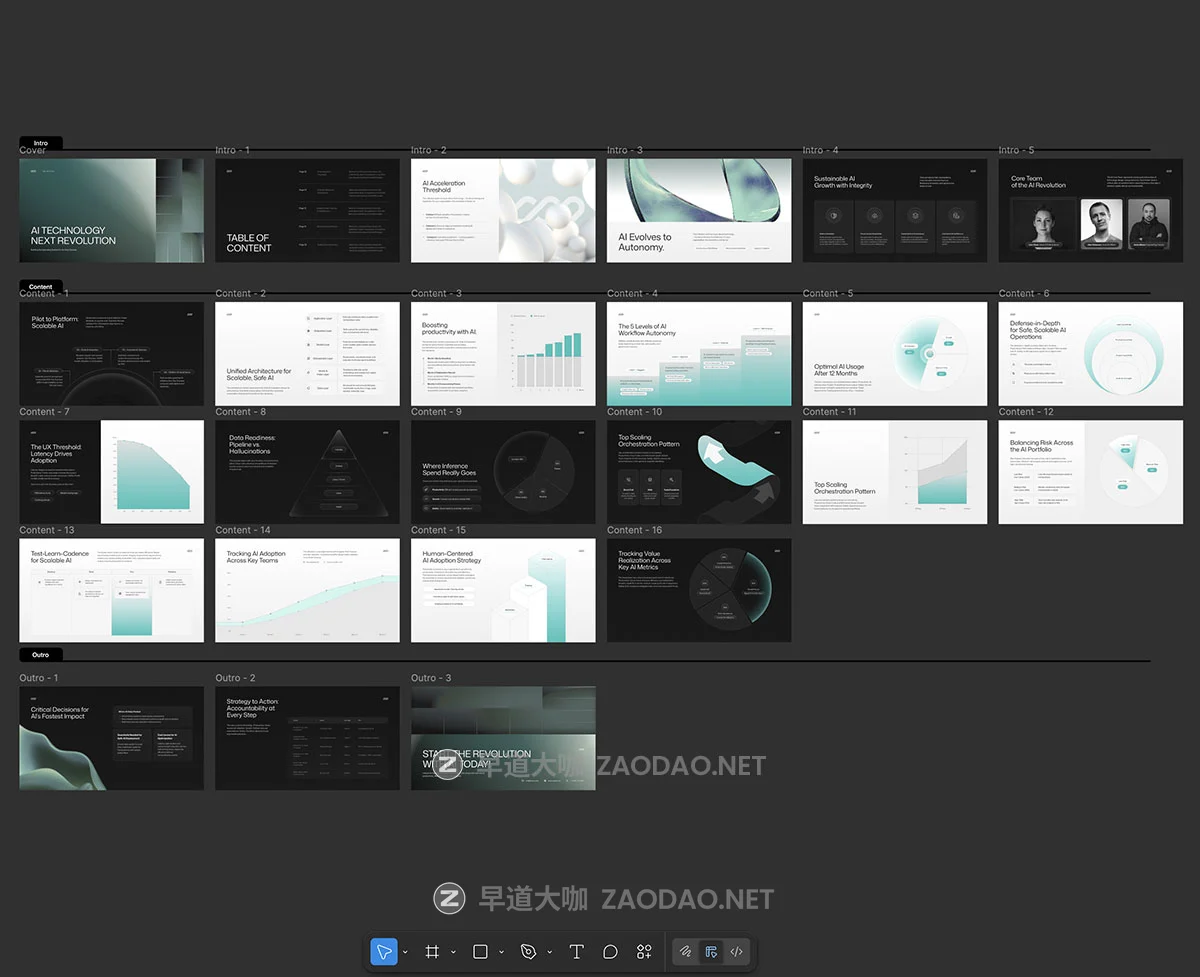Select the Core Team slide thumbnail

(x=1090, y=211)
